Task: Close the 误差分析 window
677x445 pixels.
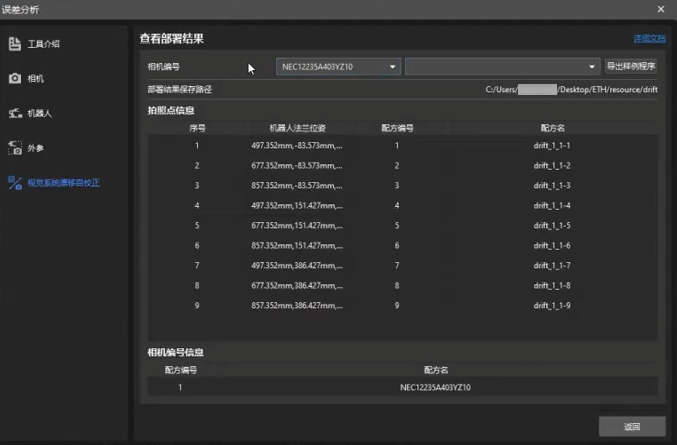Action: (x=661, y=9)
